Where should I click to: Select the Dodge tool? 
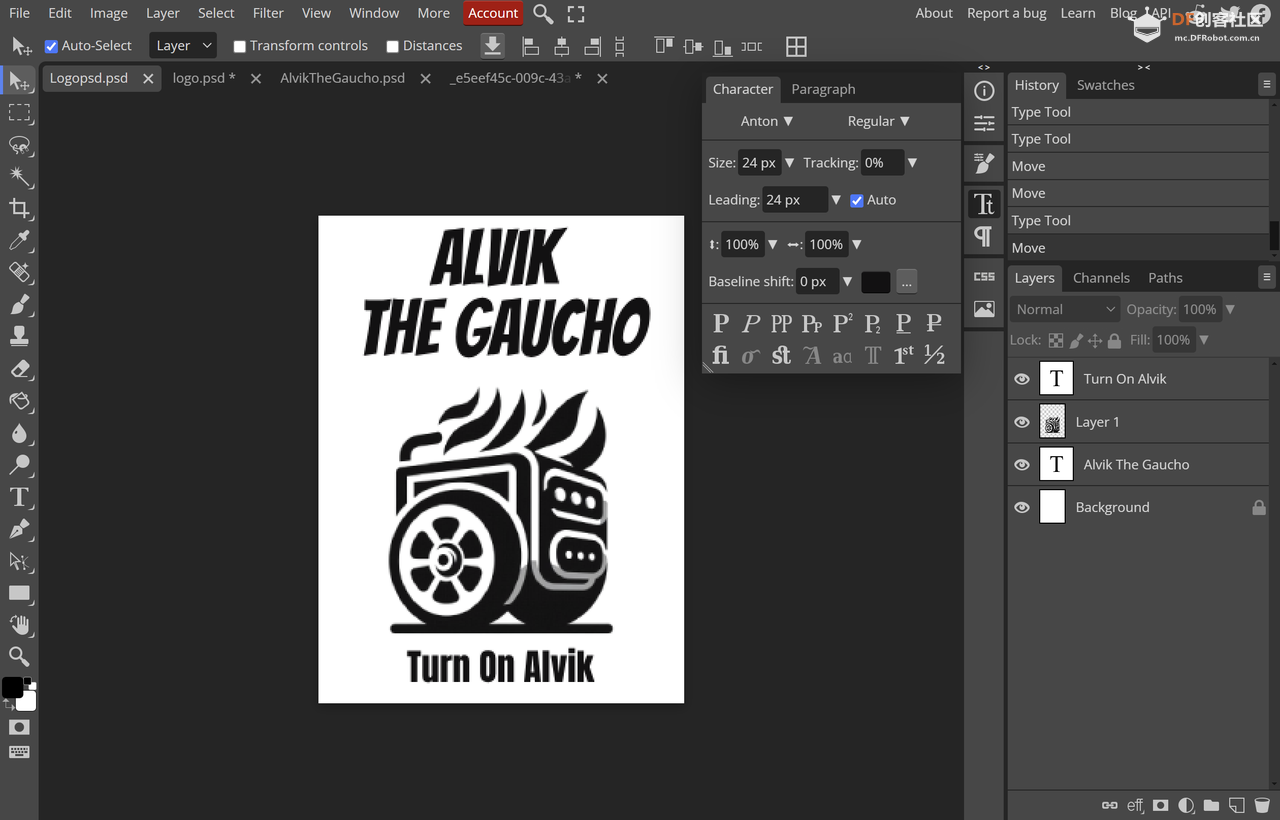[19, 464]
